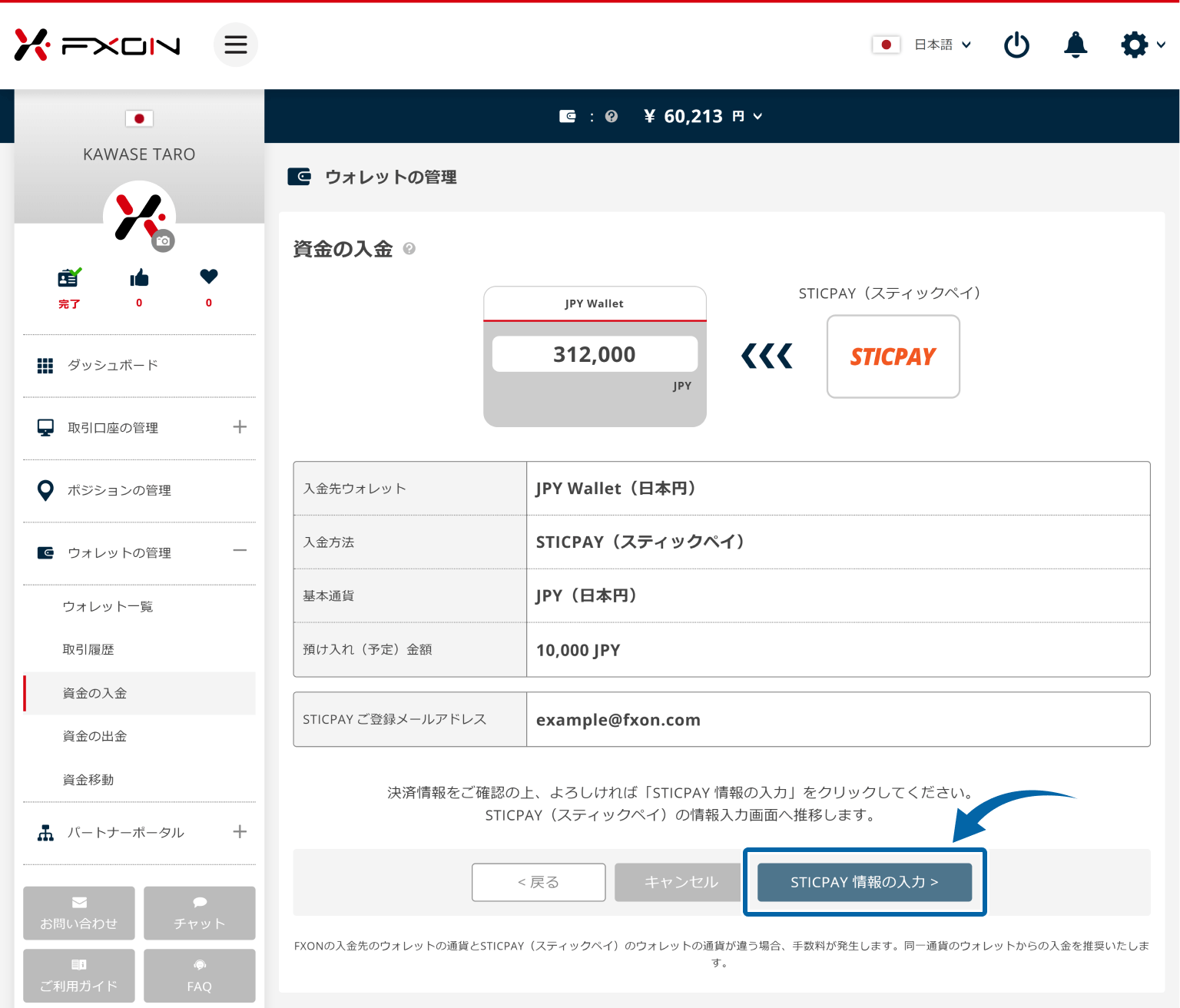Image resolution: width=1180 pixels, height=1008 pixels.
Task: Click the power logout icon
Action: click(x=1016, y=45)
